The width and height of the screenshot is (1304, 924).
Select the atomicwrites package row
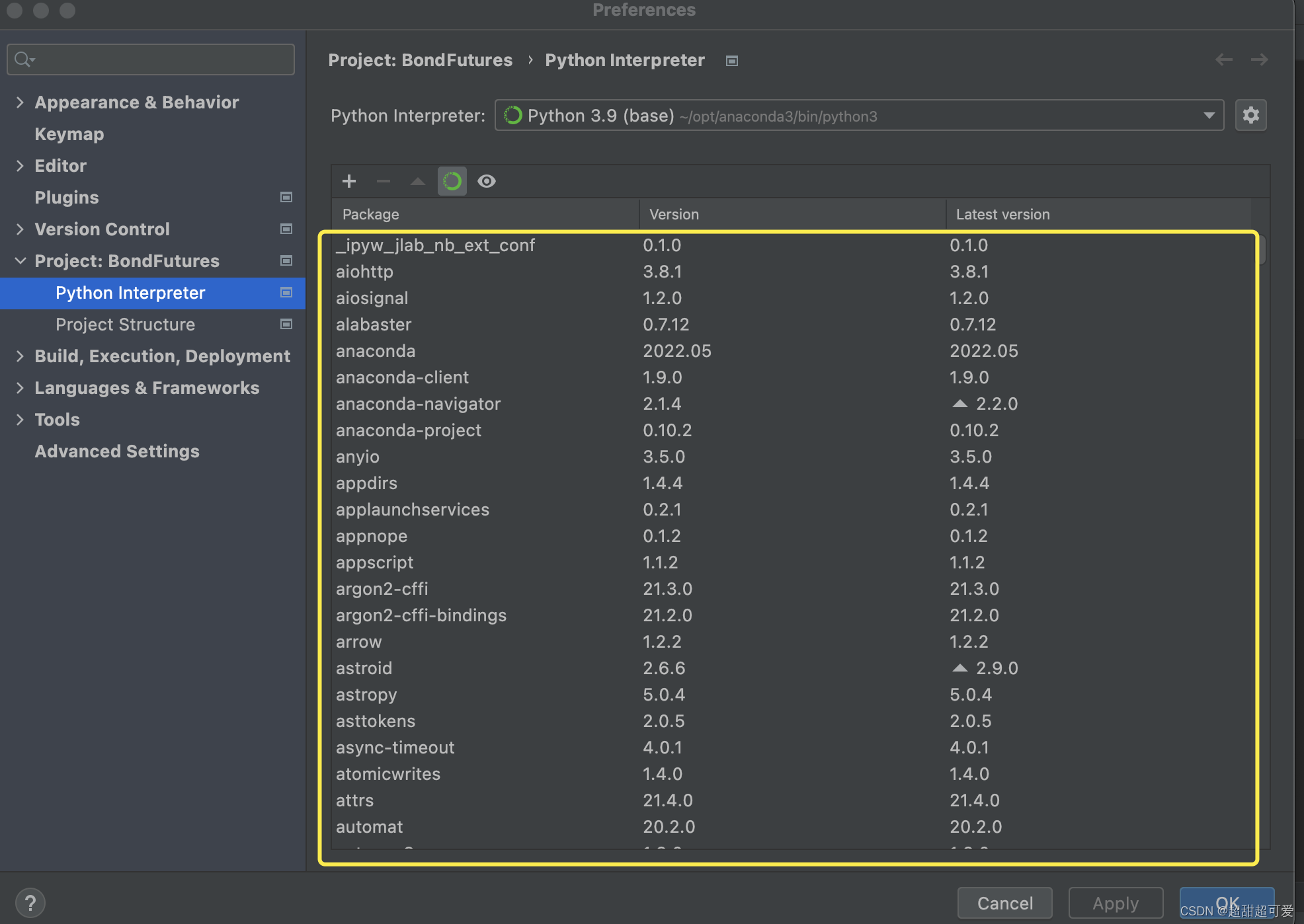[791, 774]
